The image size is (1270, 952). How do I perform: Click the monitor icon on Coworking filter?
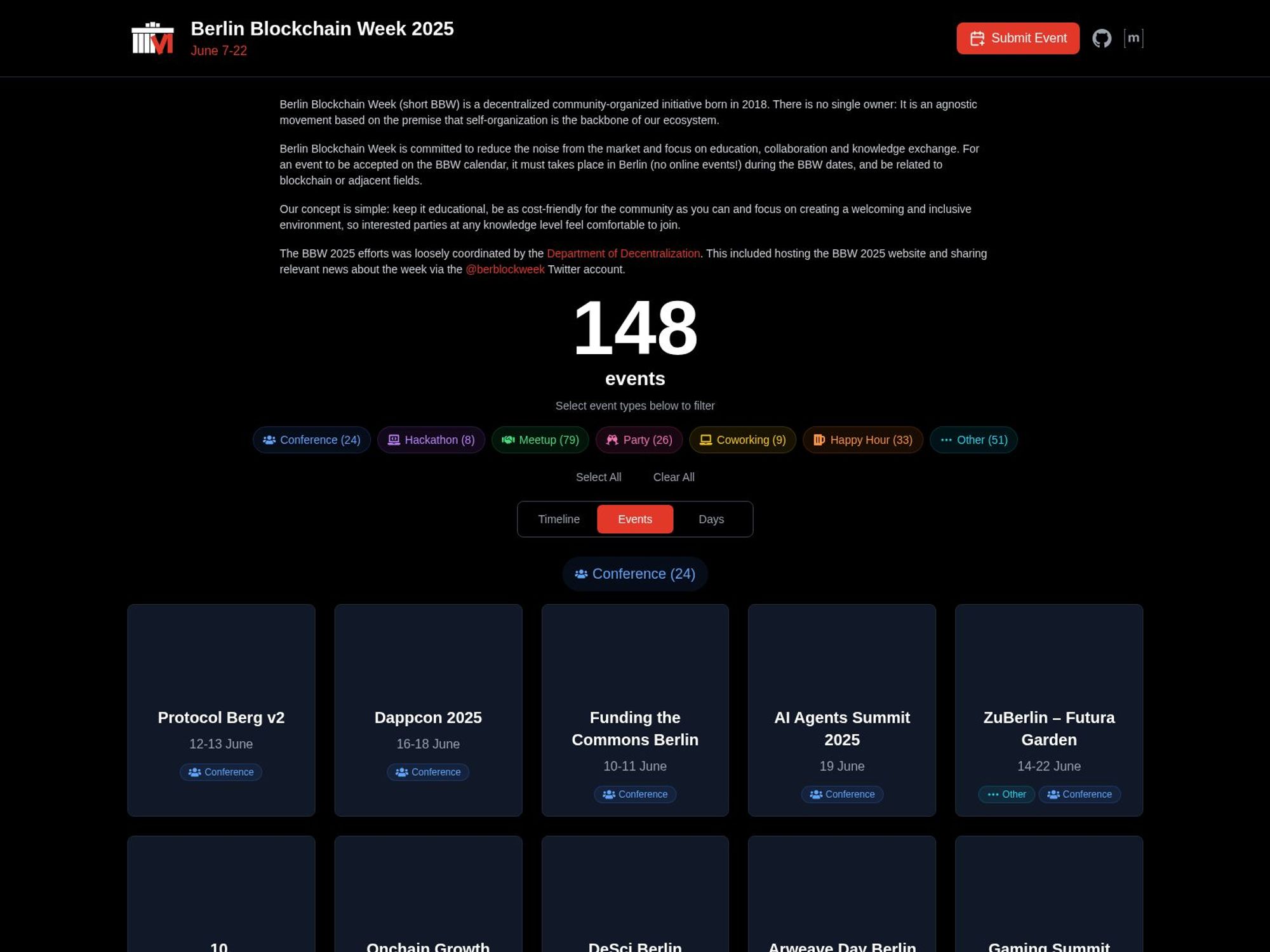pos(705,439)
